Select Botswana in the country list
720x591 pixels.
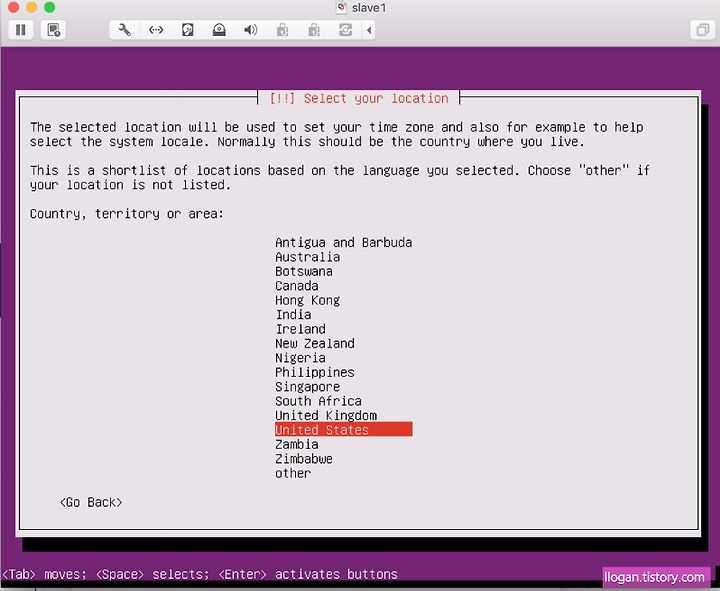(x=304, y=271)
